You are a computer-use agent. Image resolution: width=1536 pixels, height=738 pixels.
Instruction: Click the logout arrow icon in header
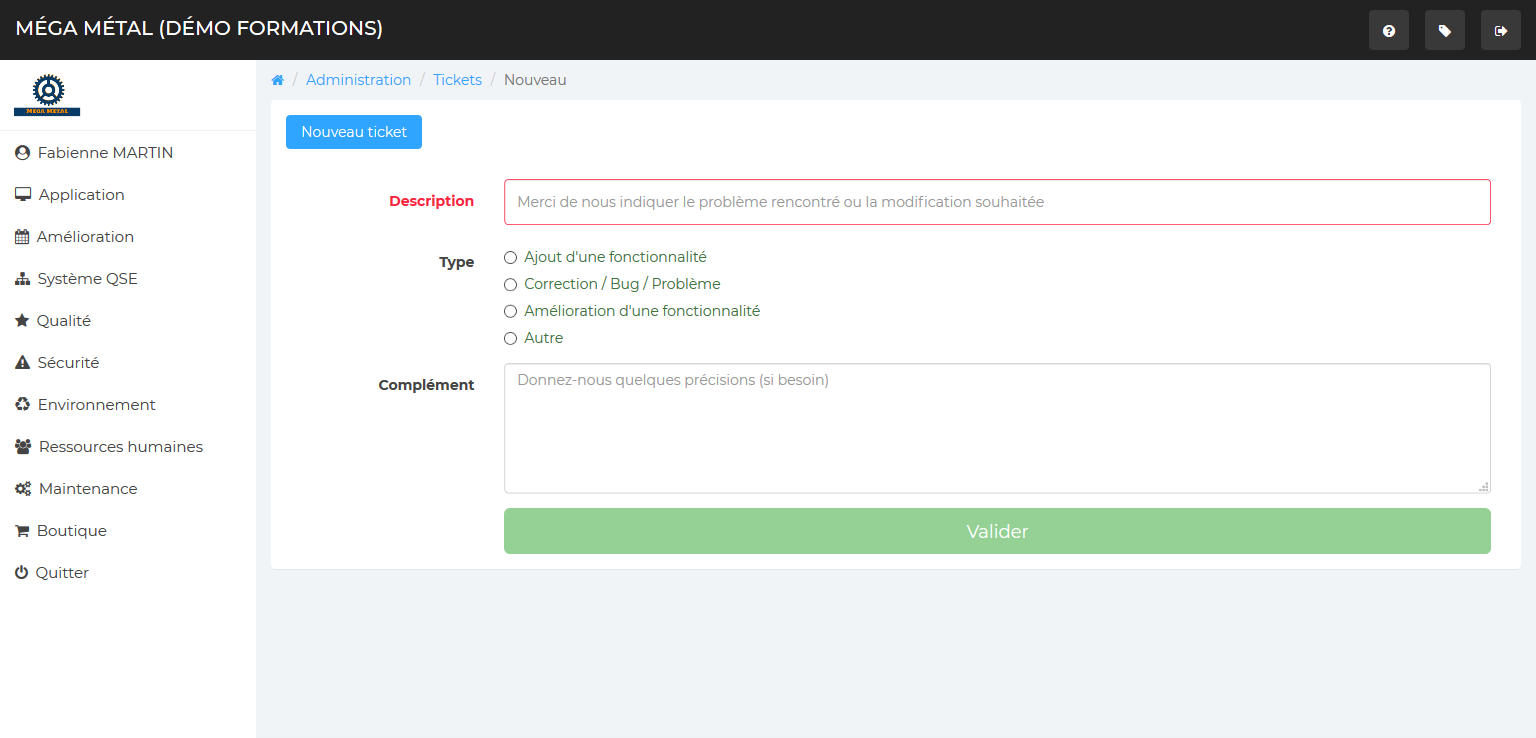1500,31
